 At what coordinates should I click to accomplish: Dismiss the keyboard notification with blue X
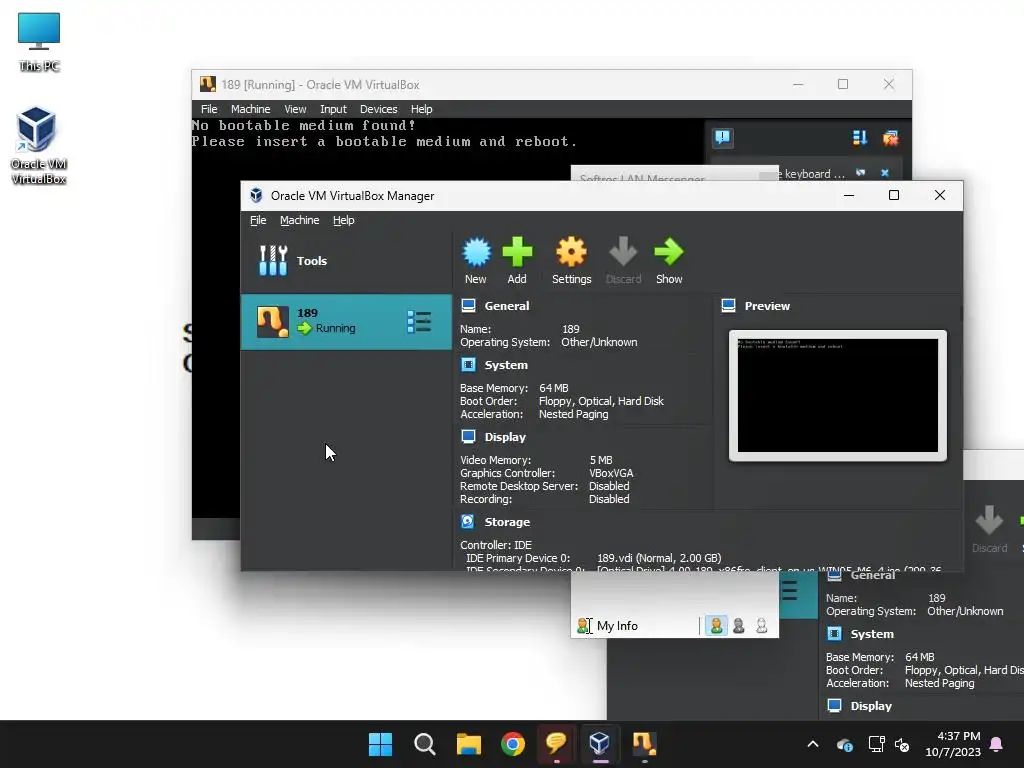tap(885, 173)
